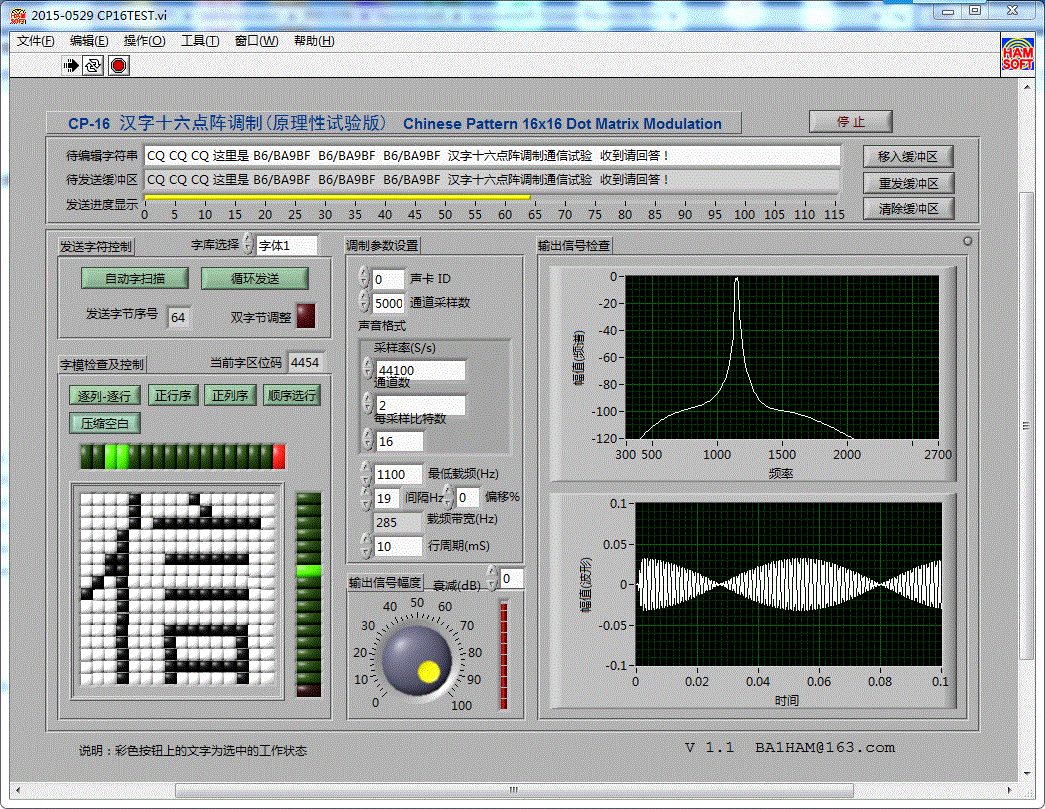
Task: Click the 19 interval Hz field
Action: coord(387,498)
